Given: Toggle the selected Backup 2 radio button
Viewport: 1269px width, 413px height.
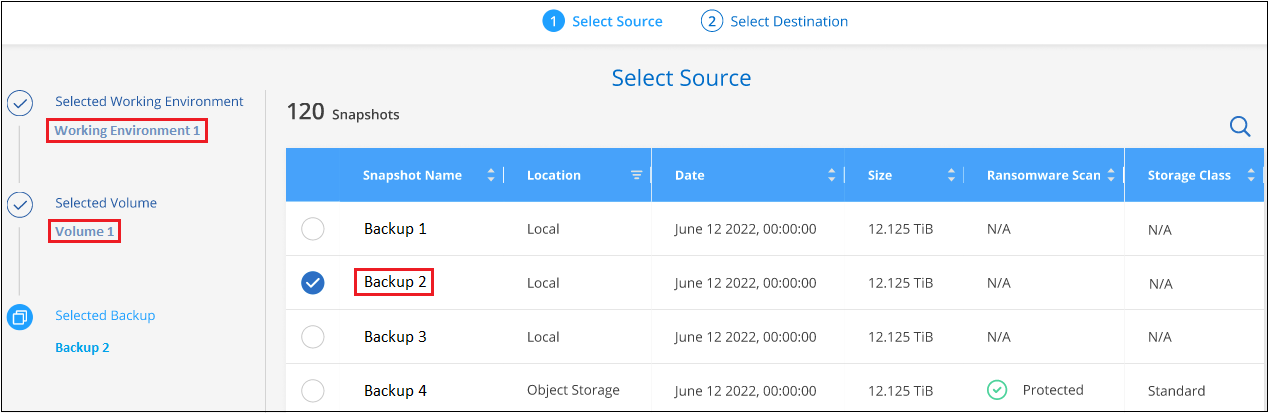Looking at the screenshot, I should click(313, 283).
